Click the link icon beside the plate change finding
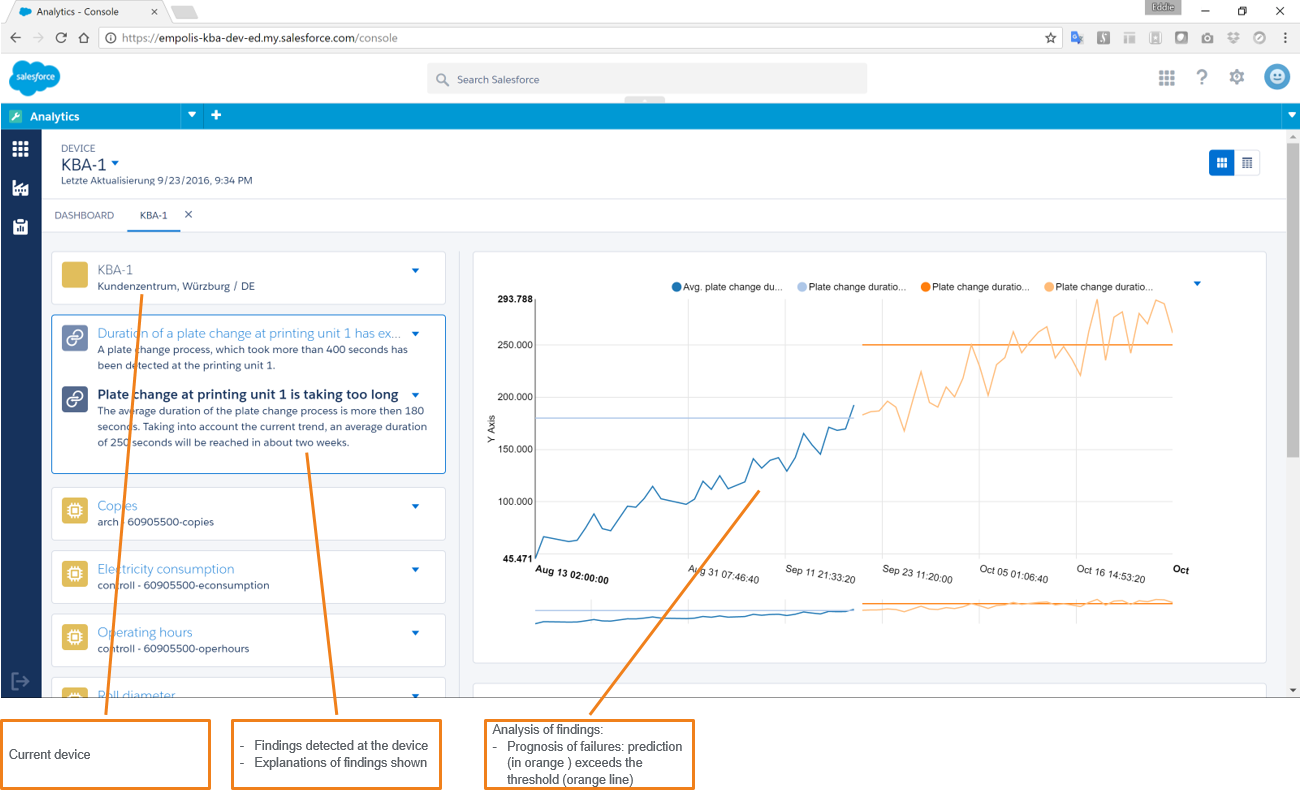 tap(74, 398)
